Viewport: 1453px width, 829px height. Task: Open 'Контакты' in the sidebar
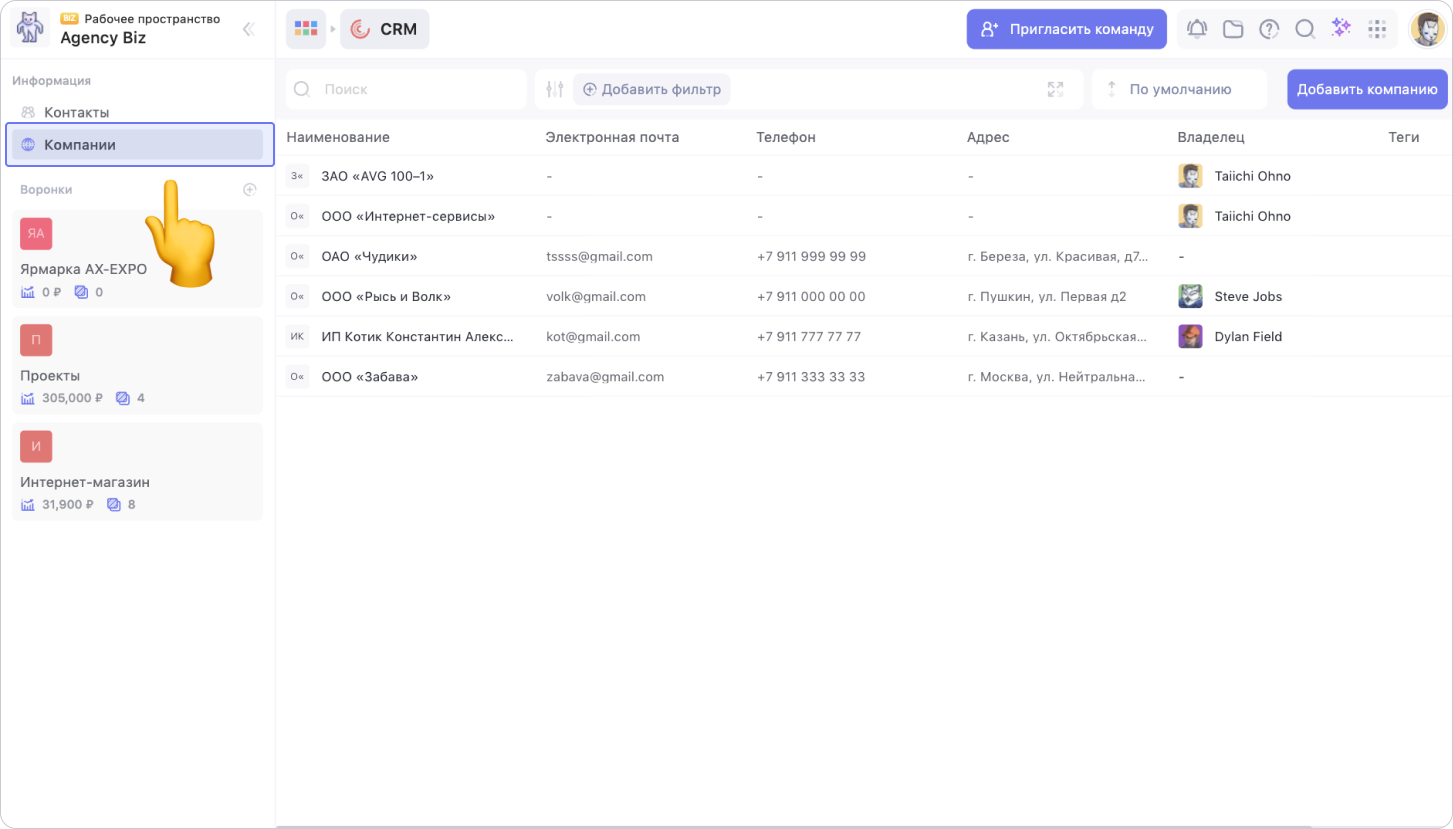pyautogui.click(x=77, y=112)
